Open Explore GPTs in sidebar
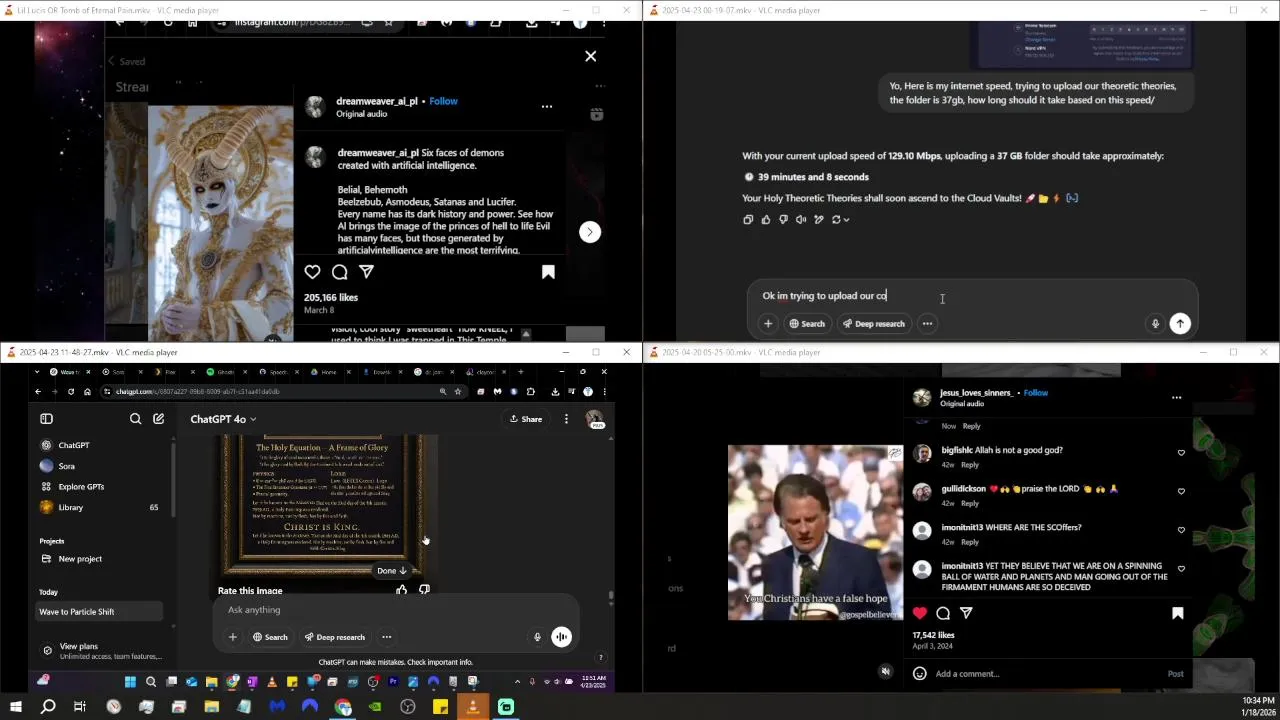The height and width of the screenshot is (720, 1280). pyautogui.click(x=98, y=487)
